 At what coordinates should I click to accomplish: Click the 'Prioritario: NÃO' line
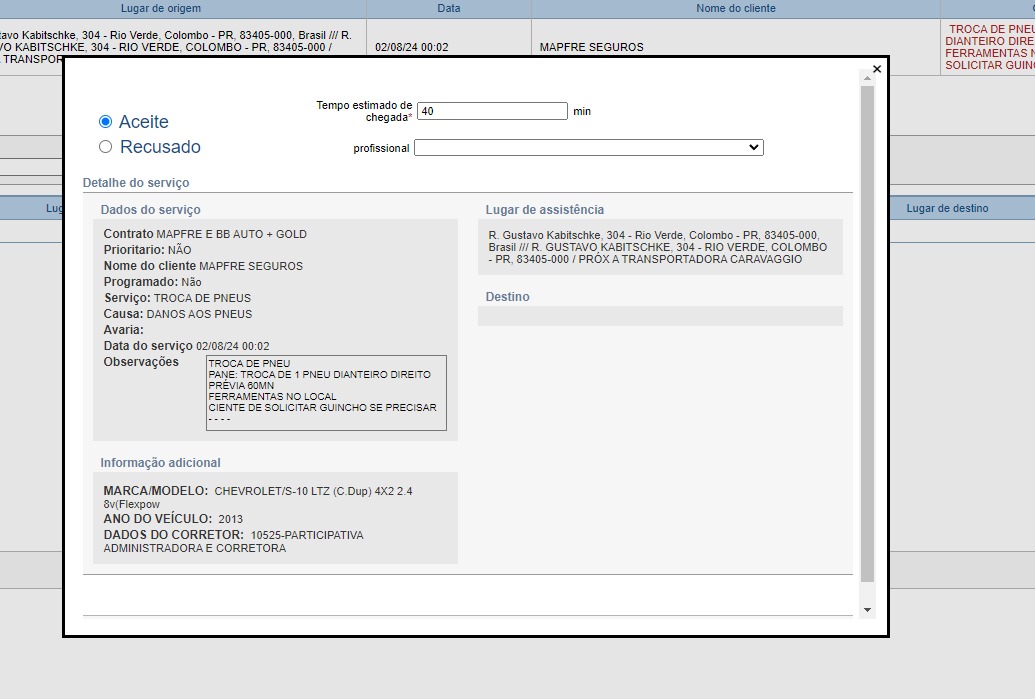[x=147, y=250]
